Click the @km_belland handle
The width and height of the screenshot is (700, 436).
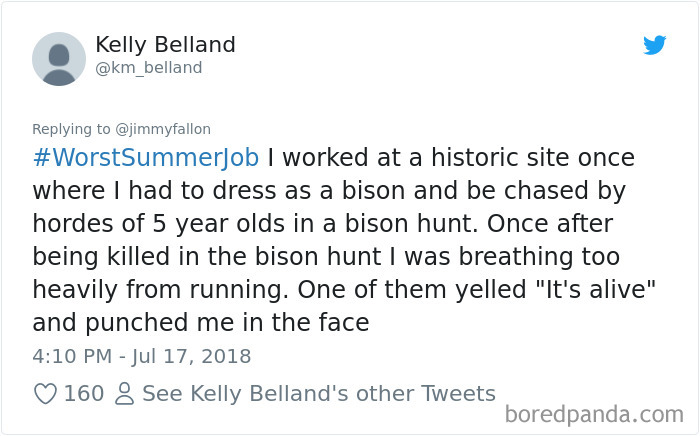click(x=149, y=68)
